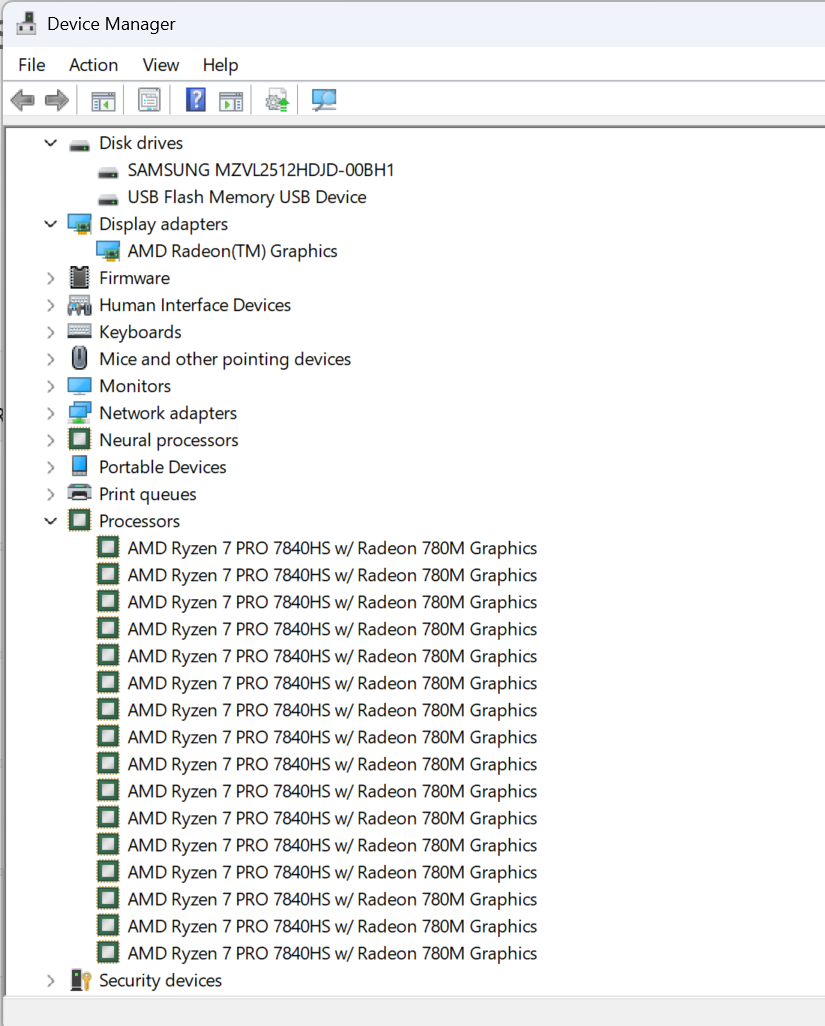Screen dimensions: 825x1026
Task: Click the Back arrow toolbar icon
Action: tap(23, 100)
